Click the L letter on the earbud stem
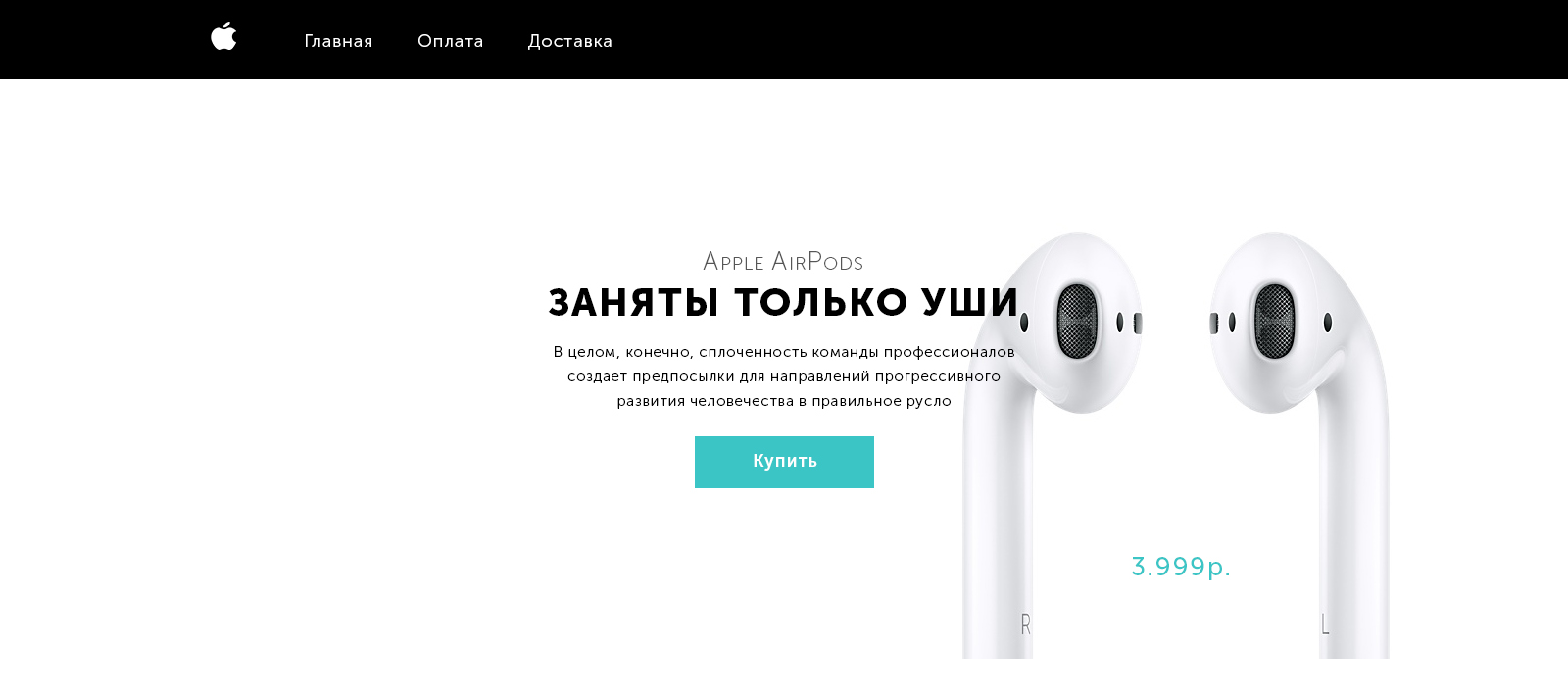Screen dimensions: 1568x697 tap(1324, 624)
